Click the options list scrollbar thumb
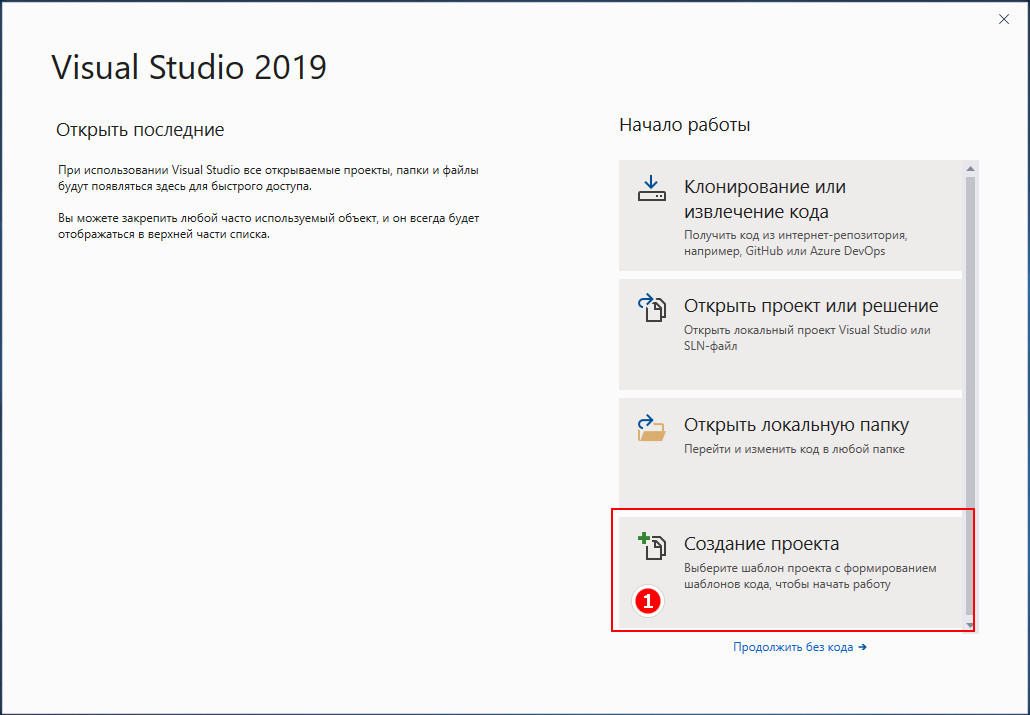Screen dimensions: 1030x715 pos(970,394)
